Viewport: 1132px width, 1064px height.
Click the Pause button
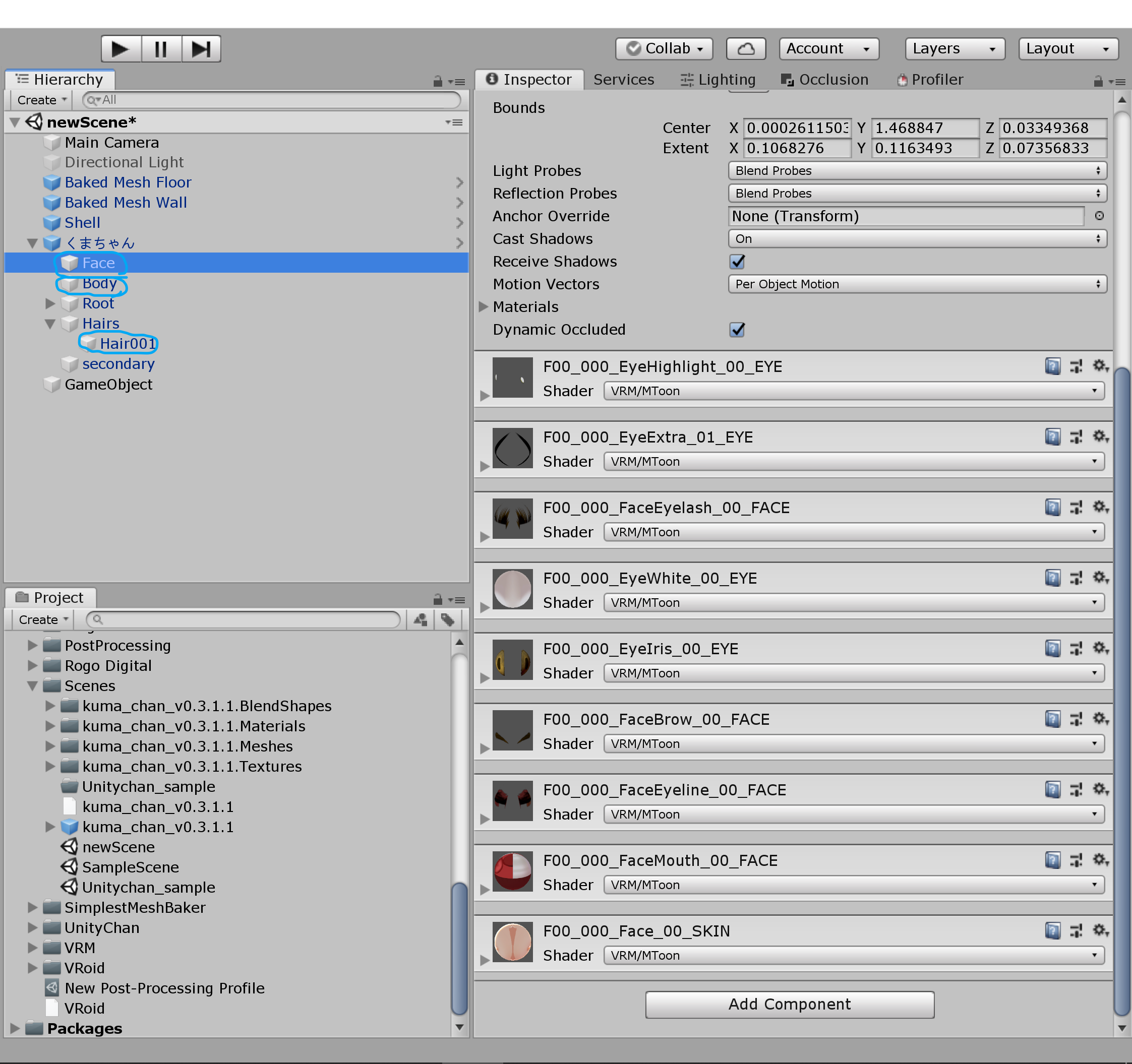[x=160, y=49]
